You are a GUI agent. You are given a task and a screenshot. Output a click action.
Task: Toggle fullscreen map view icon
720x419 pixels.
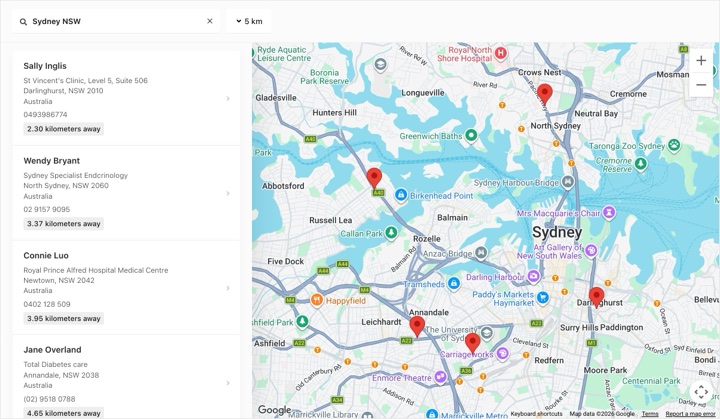click(701, 392)
